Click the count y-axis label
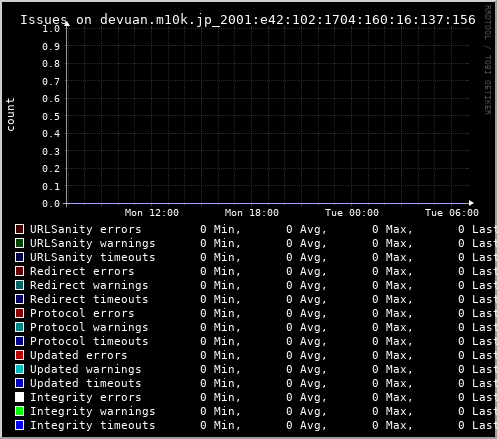 point(11,115)
